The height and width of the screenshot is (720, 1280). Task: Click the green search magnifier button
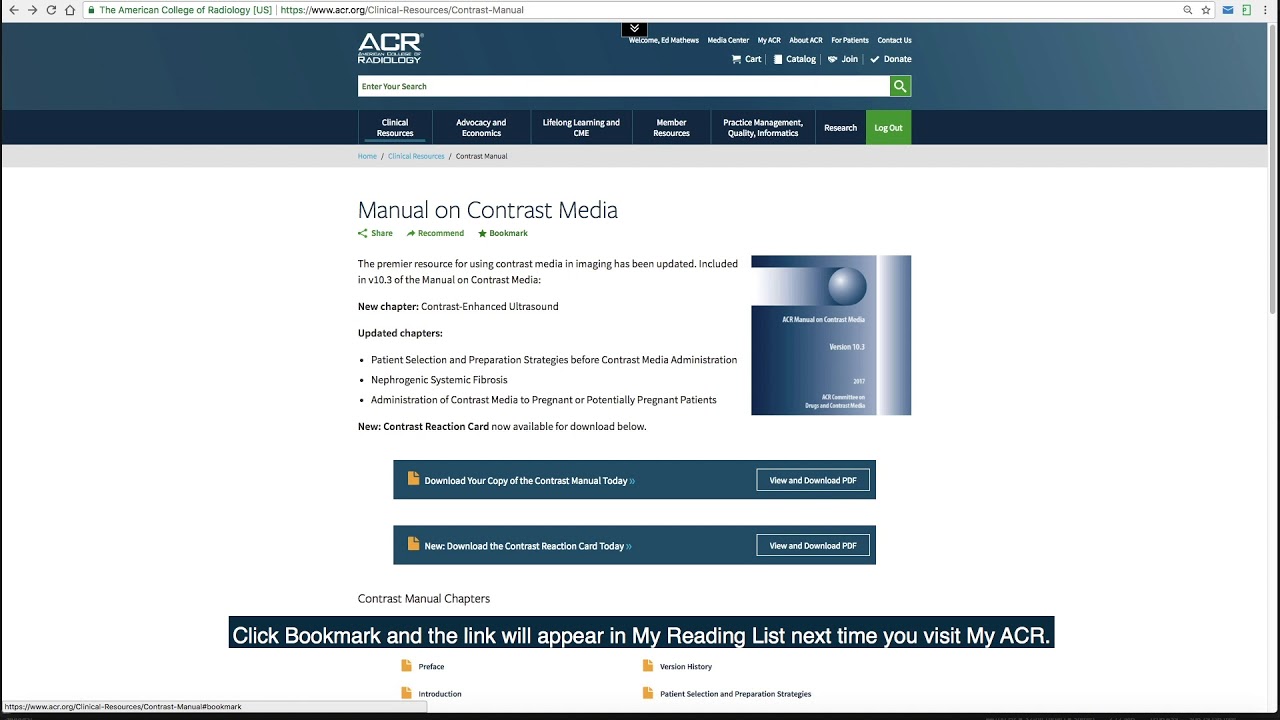coord(900,86)
